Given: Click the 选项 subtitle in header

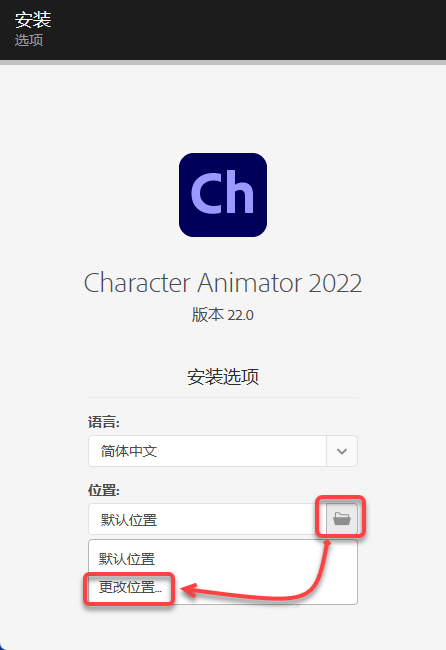Looking at the screenshot, I should tap(29, 40).
